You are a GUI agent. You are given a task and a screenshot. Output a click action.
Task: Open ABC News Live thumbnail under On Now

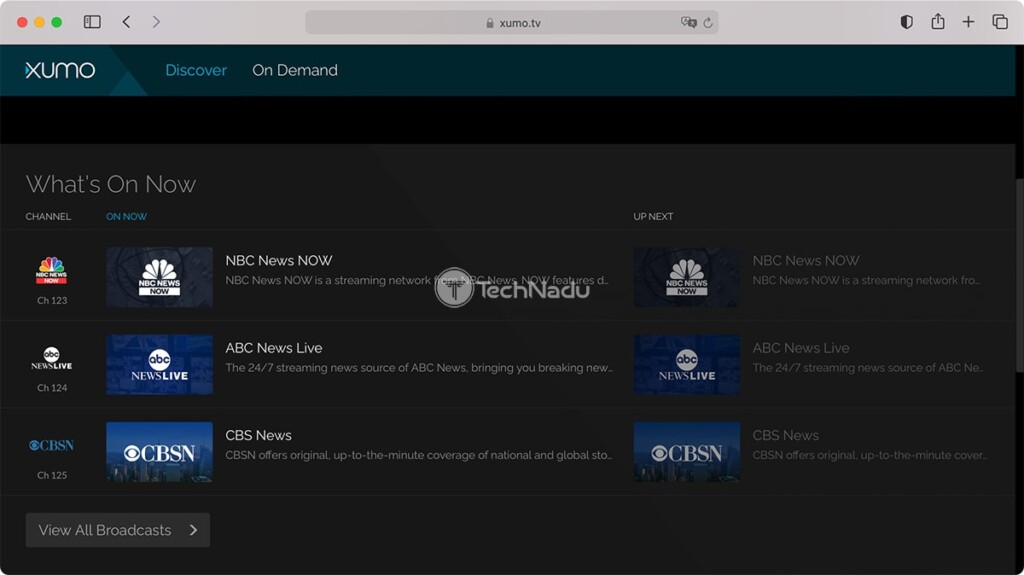coord(159,365)
